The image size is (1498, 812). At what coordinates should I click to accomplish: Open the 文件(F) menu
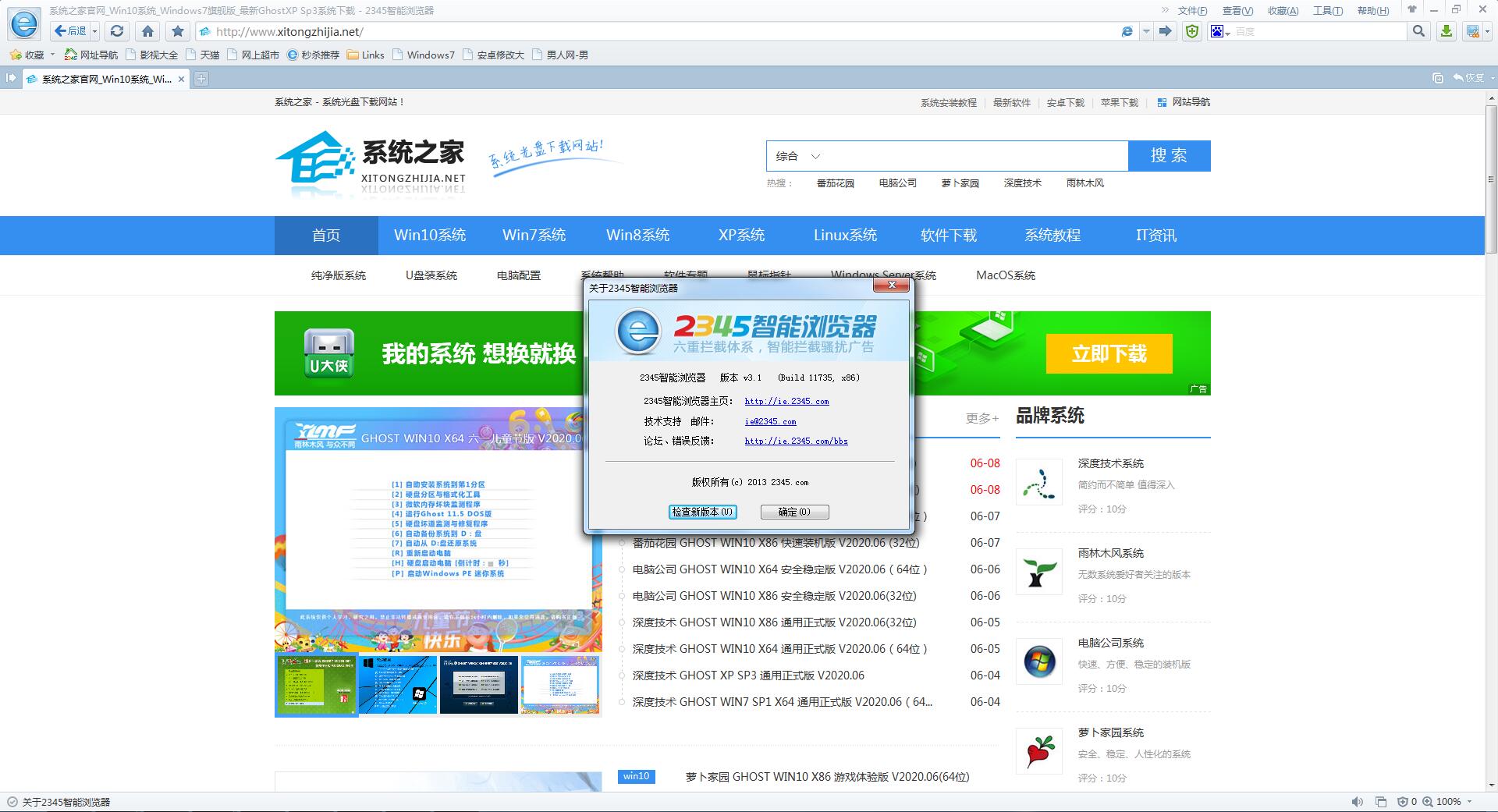pos(1192,10)
